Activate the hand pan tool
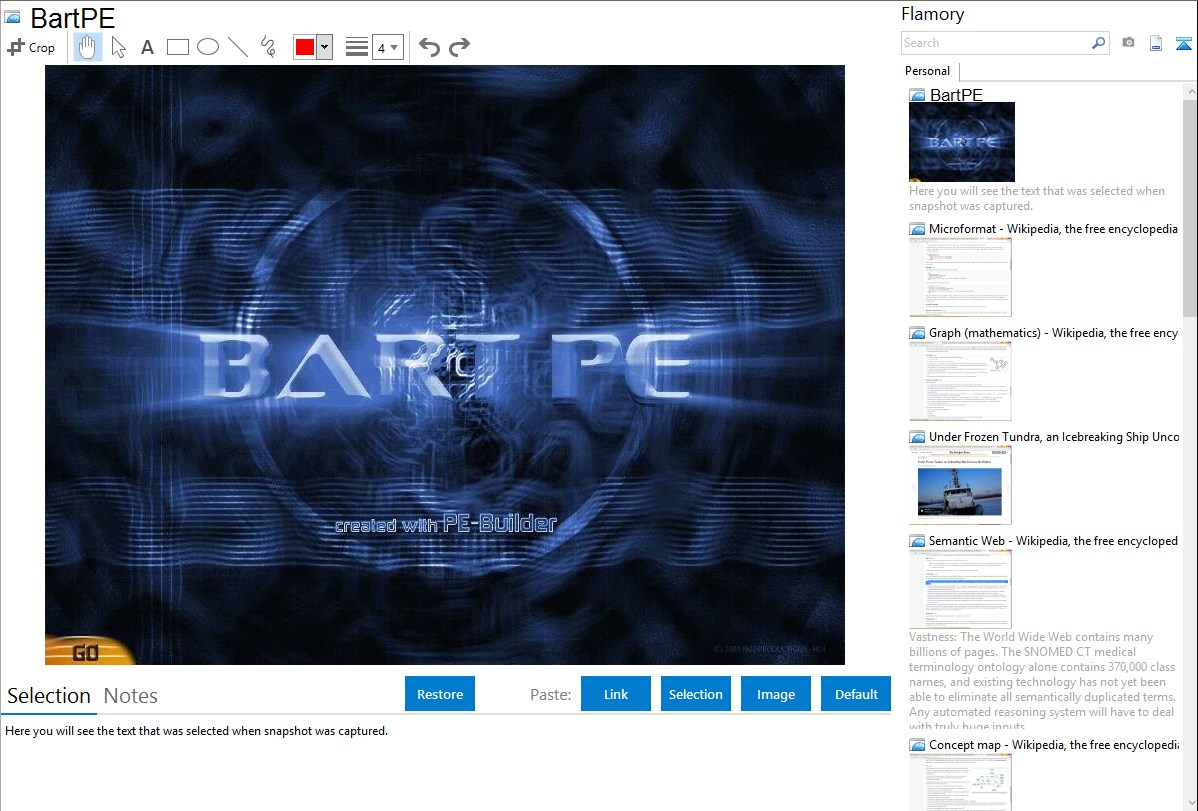The image size is (1198, 811). [x=88, y=47]
